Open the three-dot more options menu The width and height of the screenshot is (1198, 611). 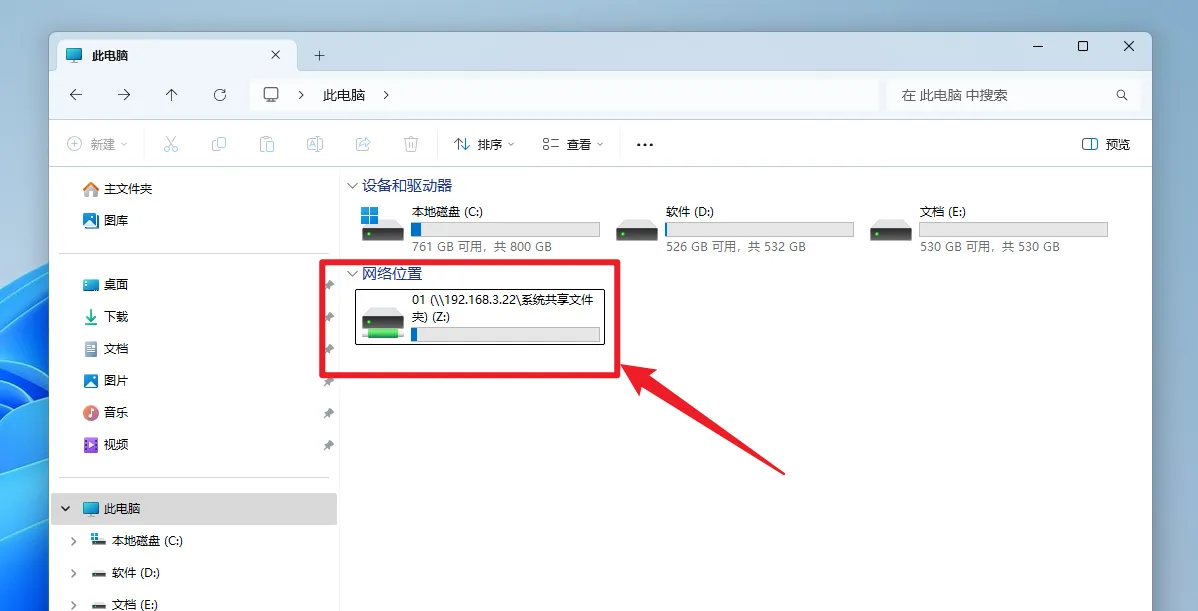(x=645, y=144)
